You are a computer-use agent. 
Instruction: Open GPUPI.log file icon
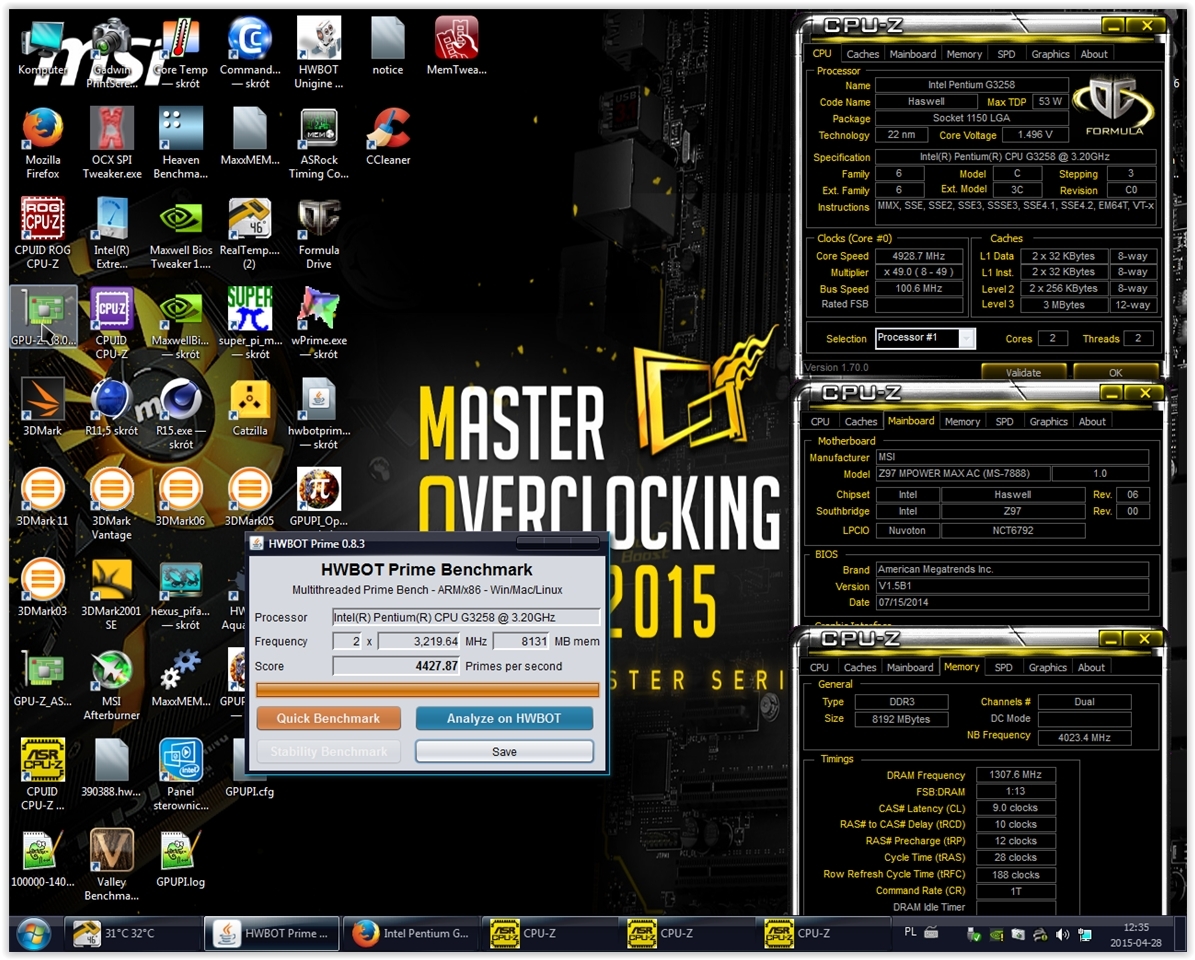click(x=181, y=859)
